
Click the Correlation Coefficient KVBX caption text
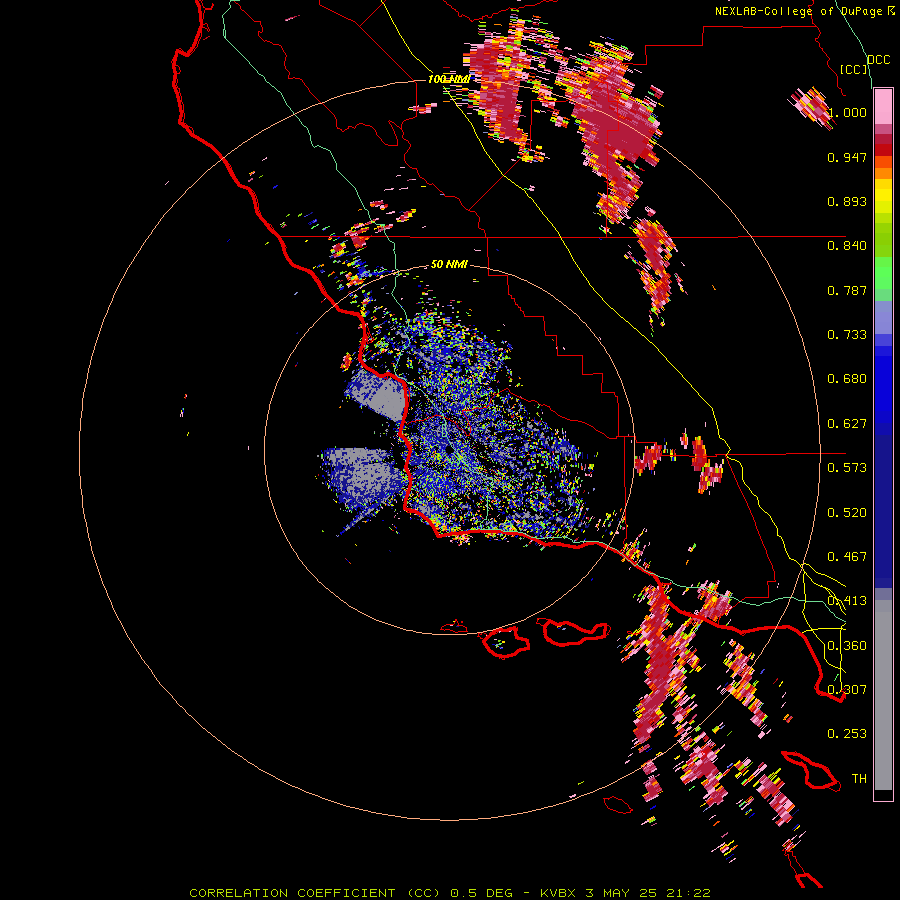point(450,893)
